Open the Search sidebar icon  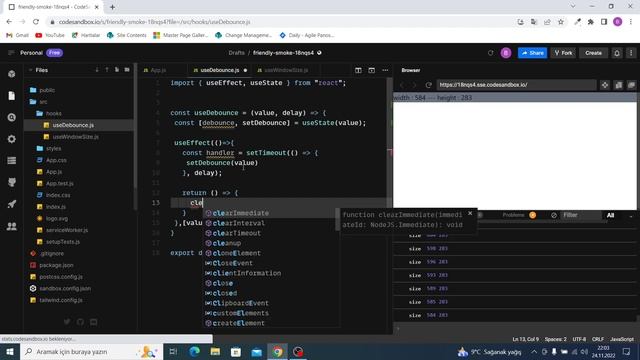coord(11,118)
